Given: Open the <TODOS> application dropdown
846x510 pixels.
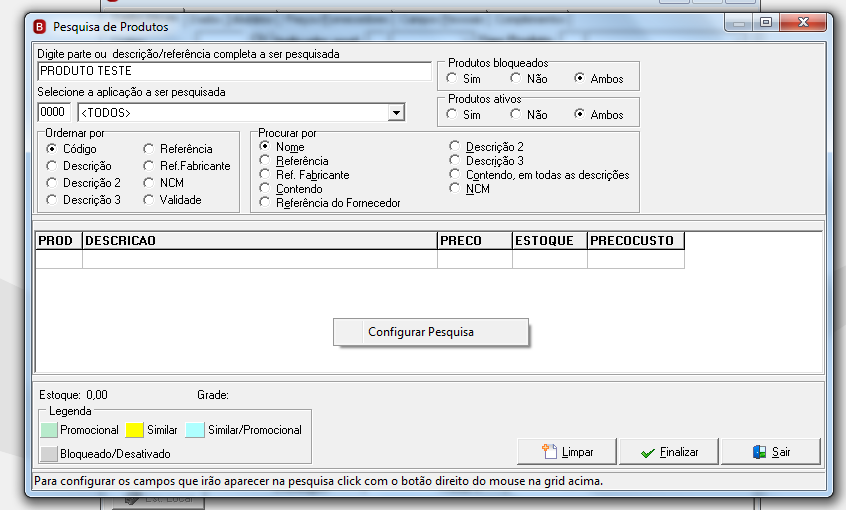Looking at the screenshot, I should point(396,113).
